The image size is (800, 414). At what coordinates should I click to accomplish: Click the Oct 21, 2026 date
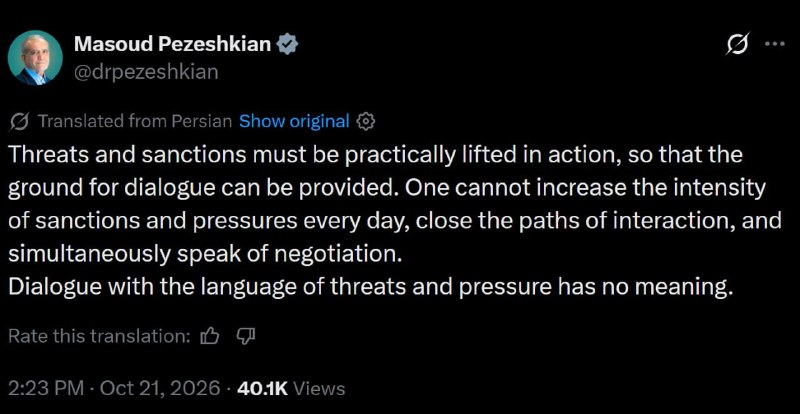(x=160, y=389)
